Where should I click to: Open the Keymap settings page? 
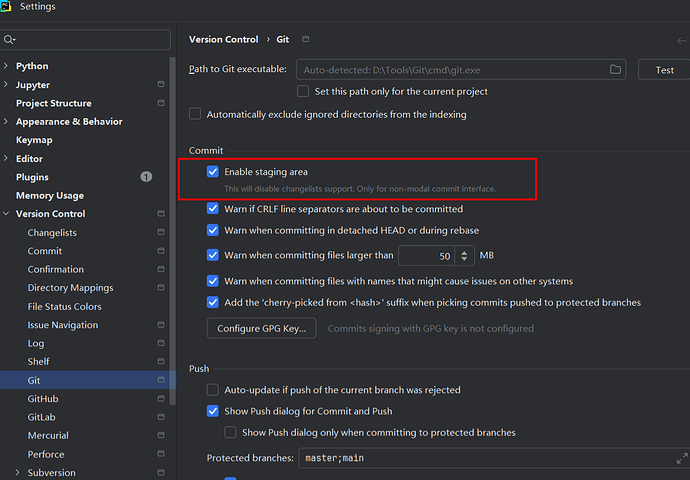click(x=34, y=140)
